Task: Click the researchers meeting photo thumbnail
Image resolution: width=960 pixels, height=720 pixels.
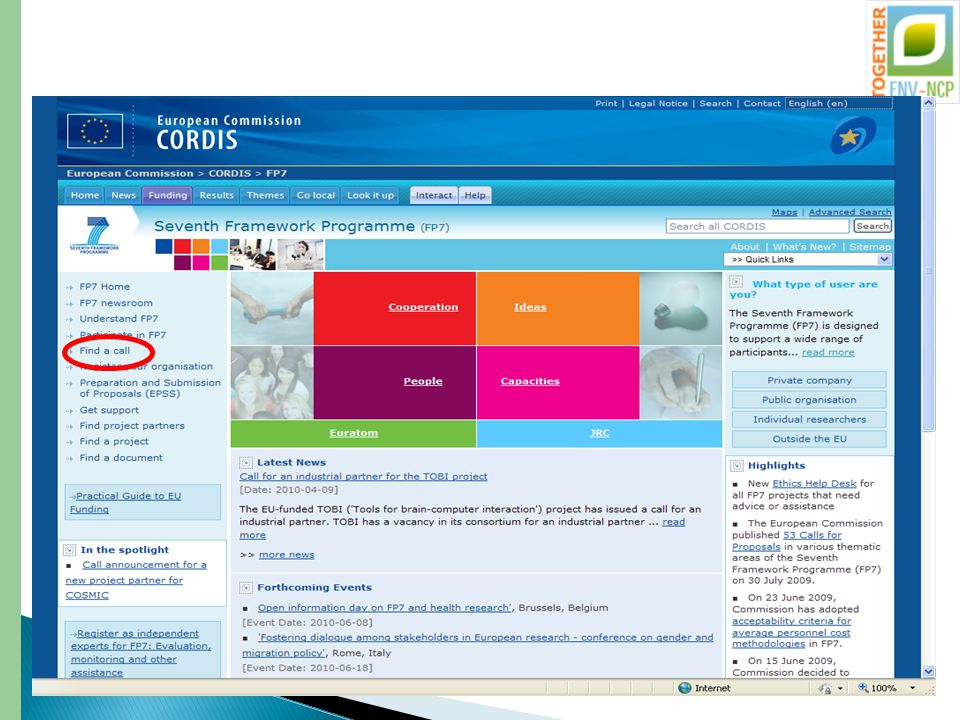Action: tap(252, 254)
